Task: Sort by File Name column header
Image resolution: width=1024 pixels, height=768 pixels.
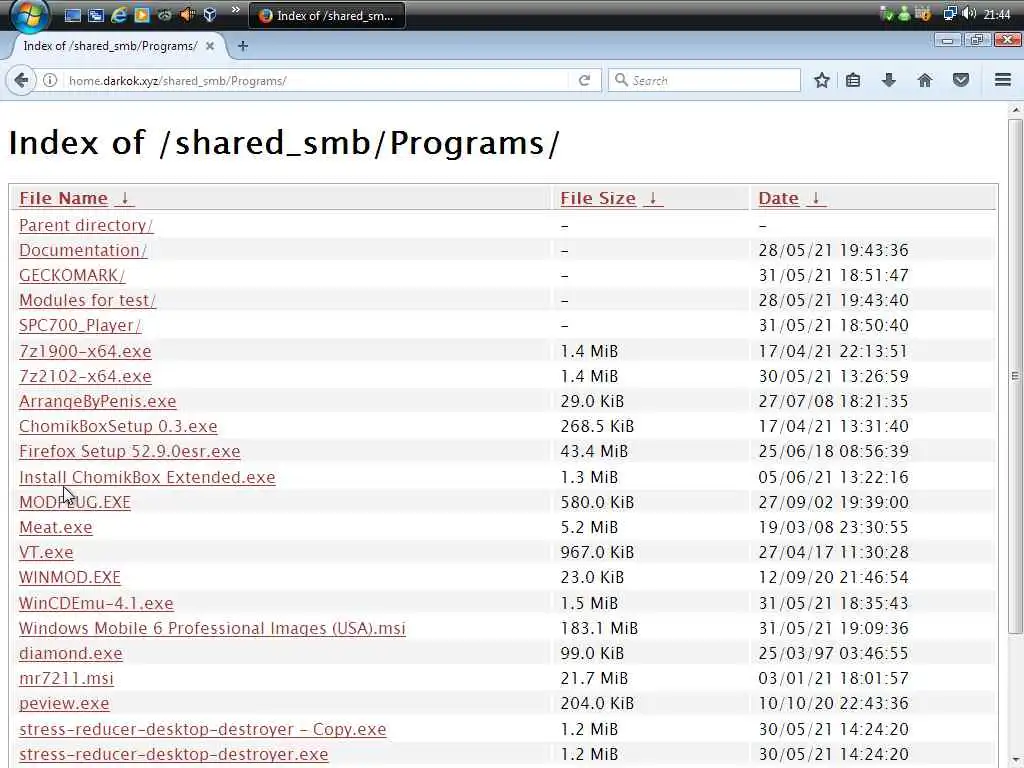Action: pyautogui.click(x=63, y=198)
